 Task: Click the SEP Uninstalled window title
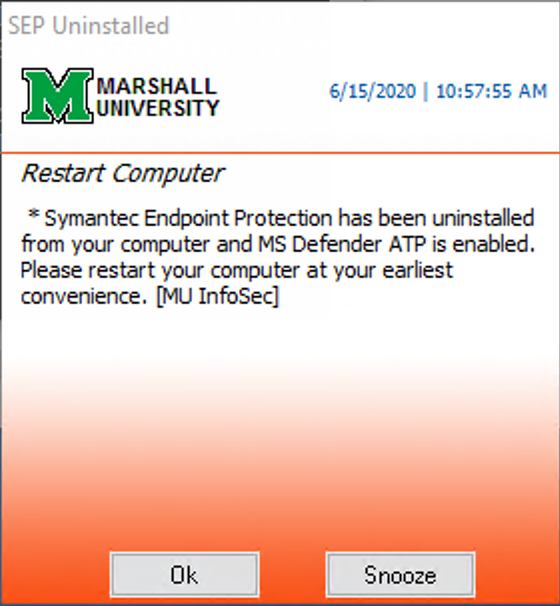89,26
